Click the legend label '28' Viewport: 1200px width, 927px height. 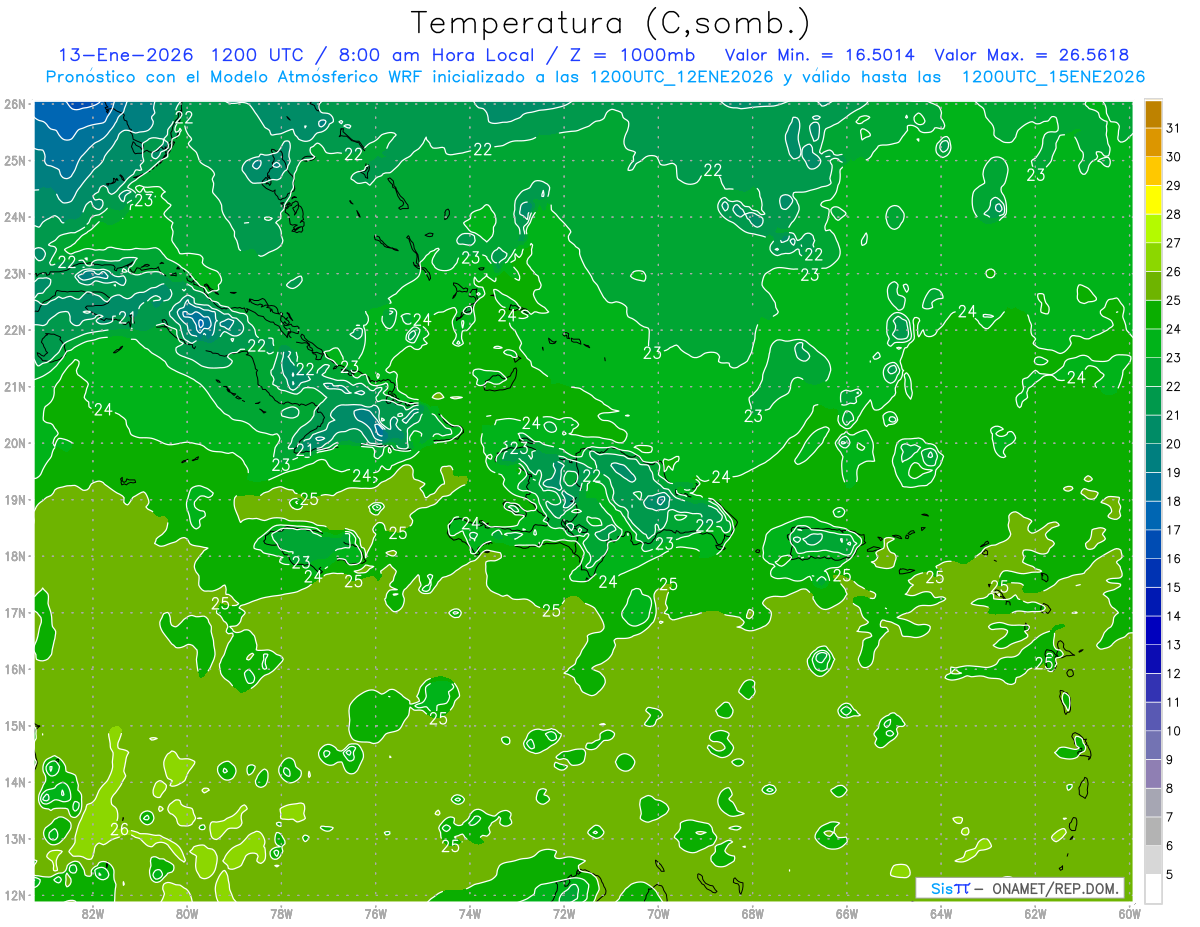1174,215
